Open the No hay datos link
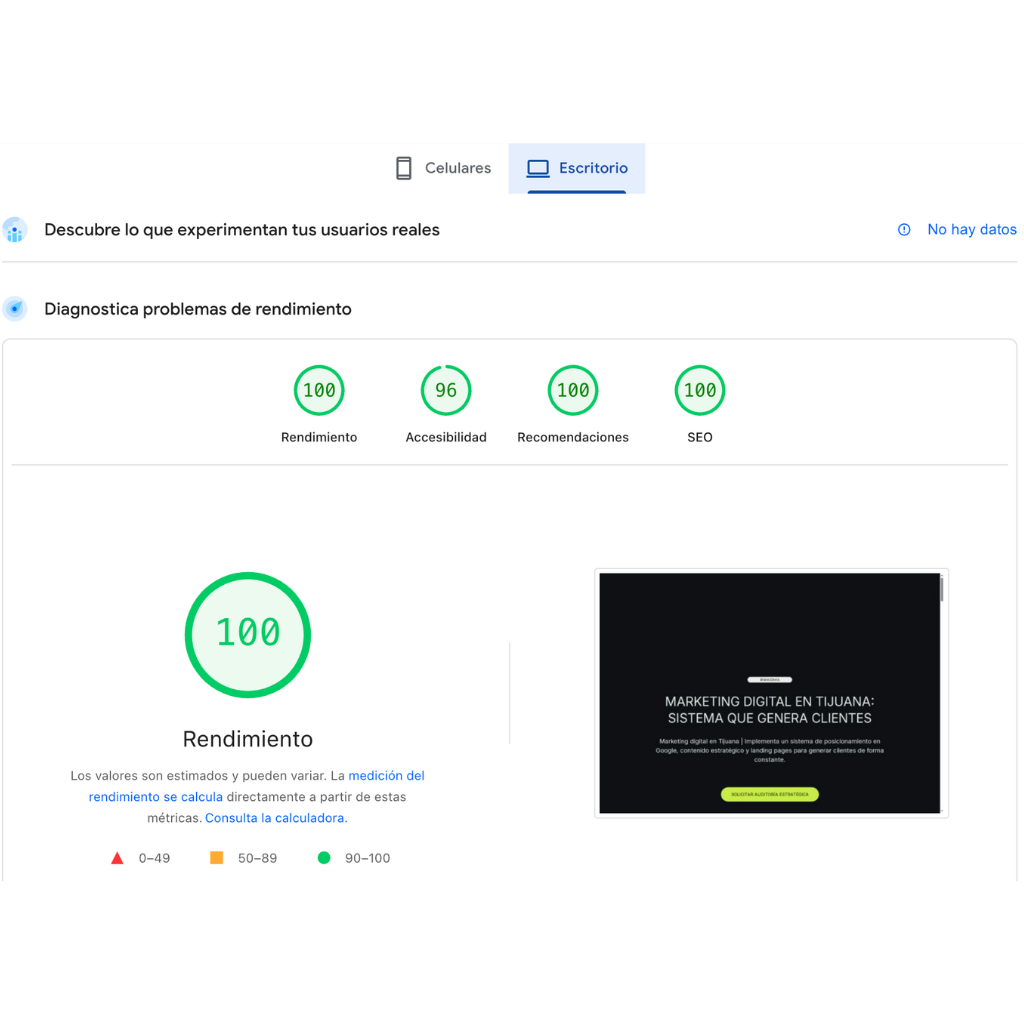 972,230
